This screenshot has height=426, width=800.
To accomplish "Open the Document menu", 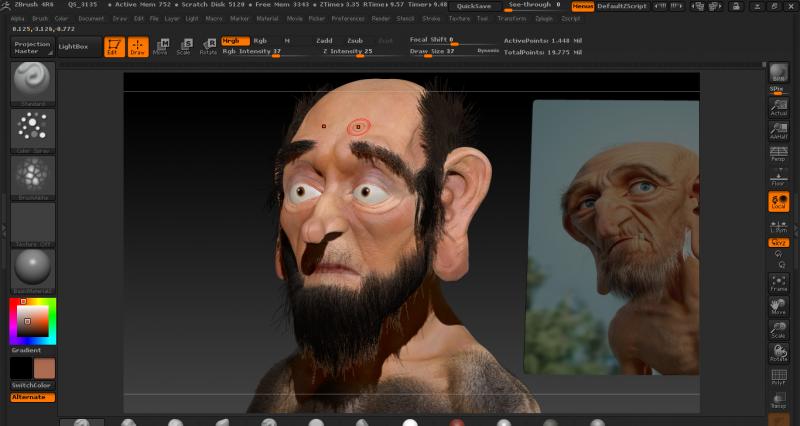I will (x=91, y=18).
